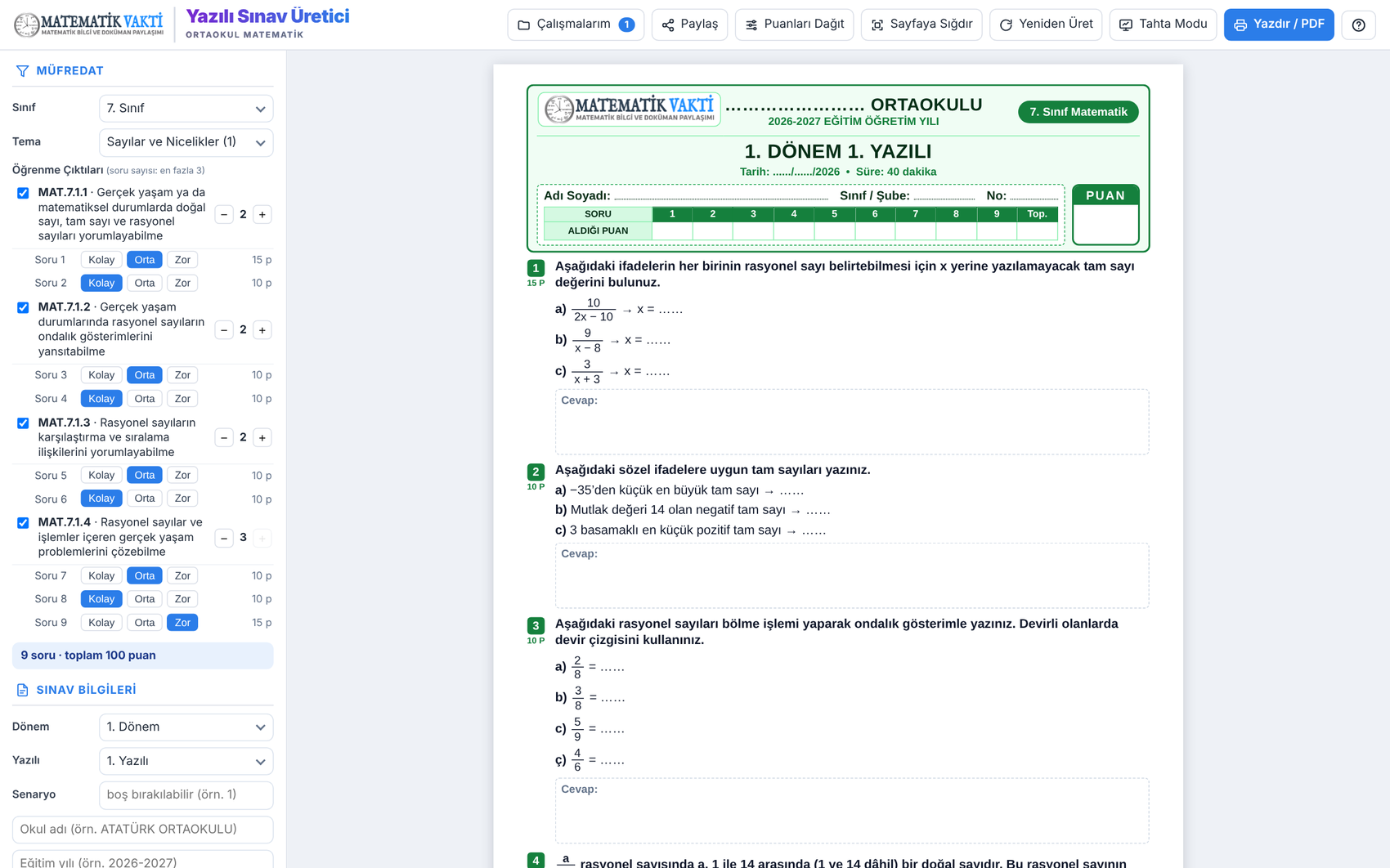This screenshot has height=868, width=1390.
Task: Click the 7. Sınıf Matematik badge
Action: [1078, 112]
